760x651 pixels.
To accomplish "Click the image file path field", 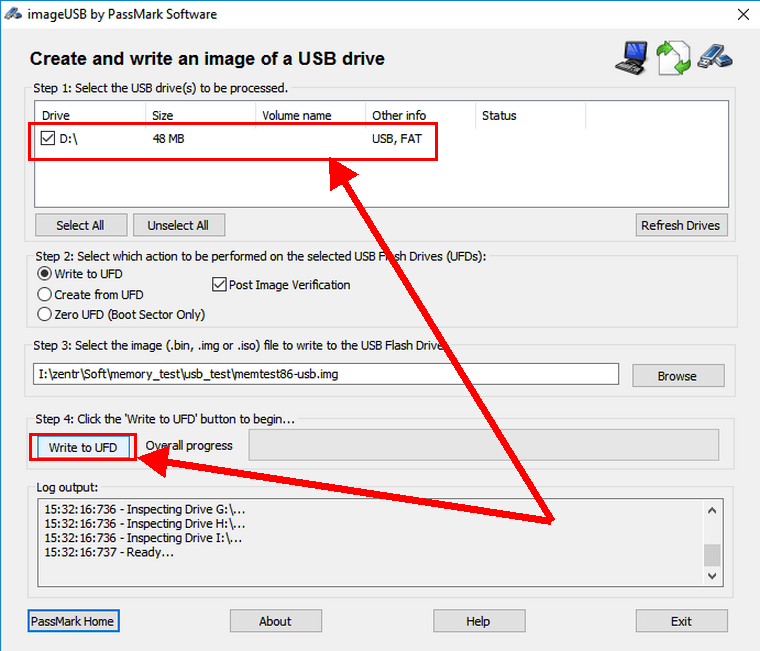I will pos(326,374).
